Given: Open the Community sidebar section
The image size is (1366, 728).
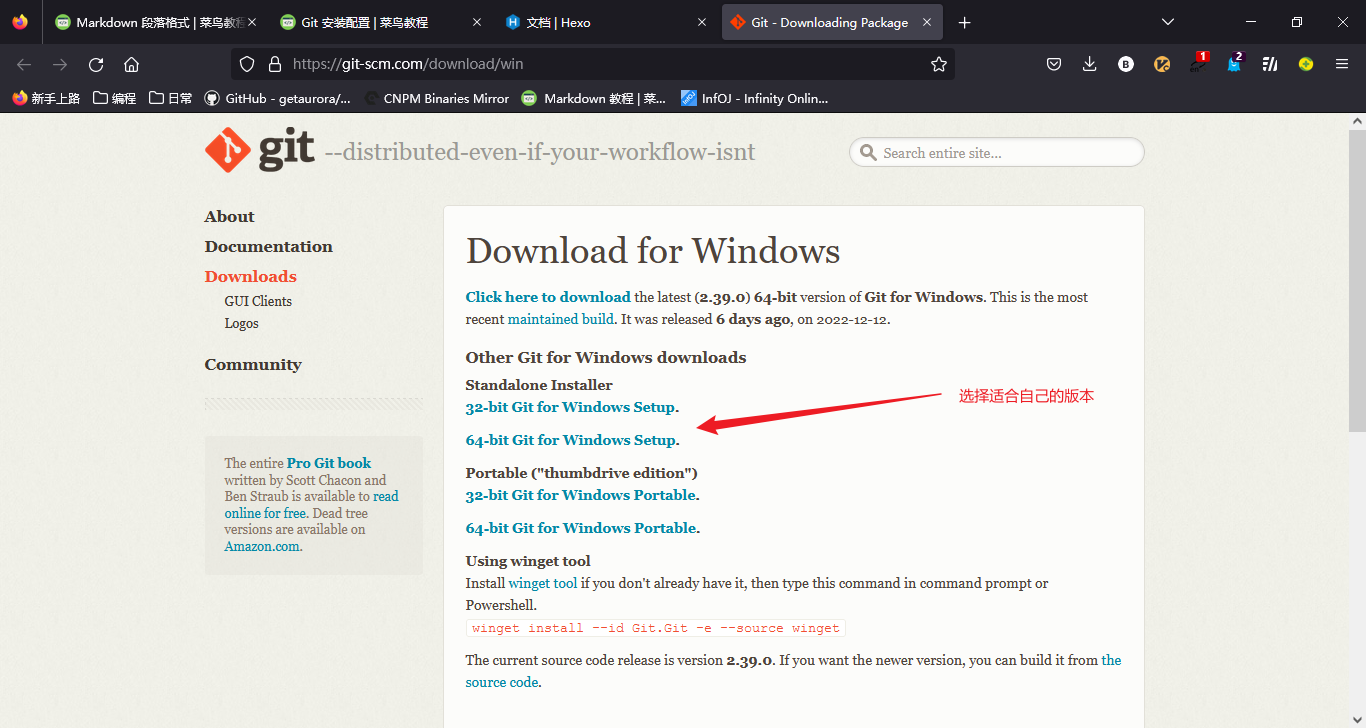Looking at the screenshot, I should 253,364.
